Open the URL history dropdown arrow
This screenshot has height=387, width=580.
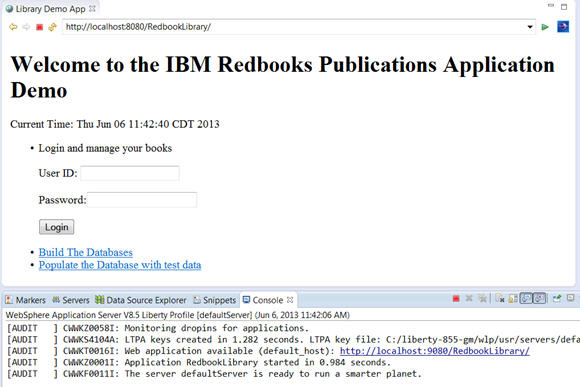pyautogui.click(x=530, y=27)
